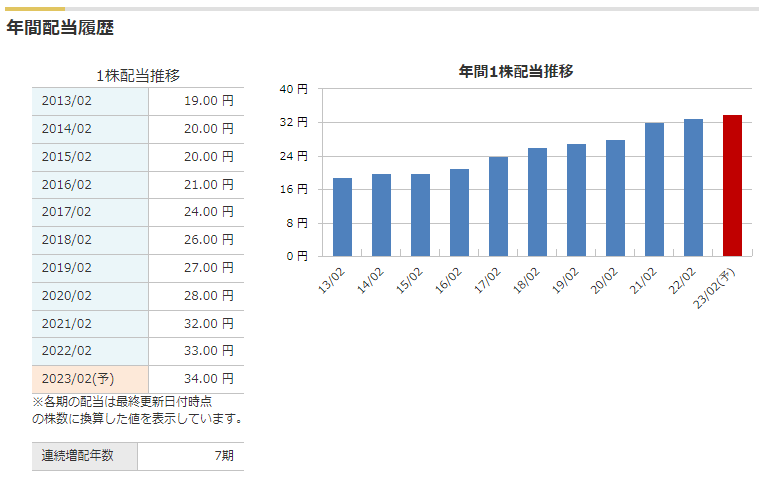Click the 1株配当推移 table title
The width and height of the screenshot is (759, 477).
point(138,76)
